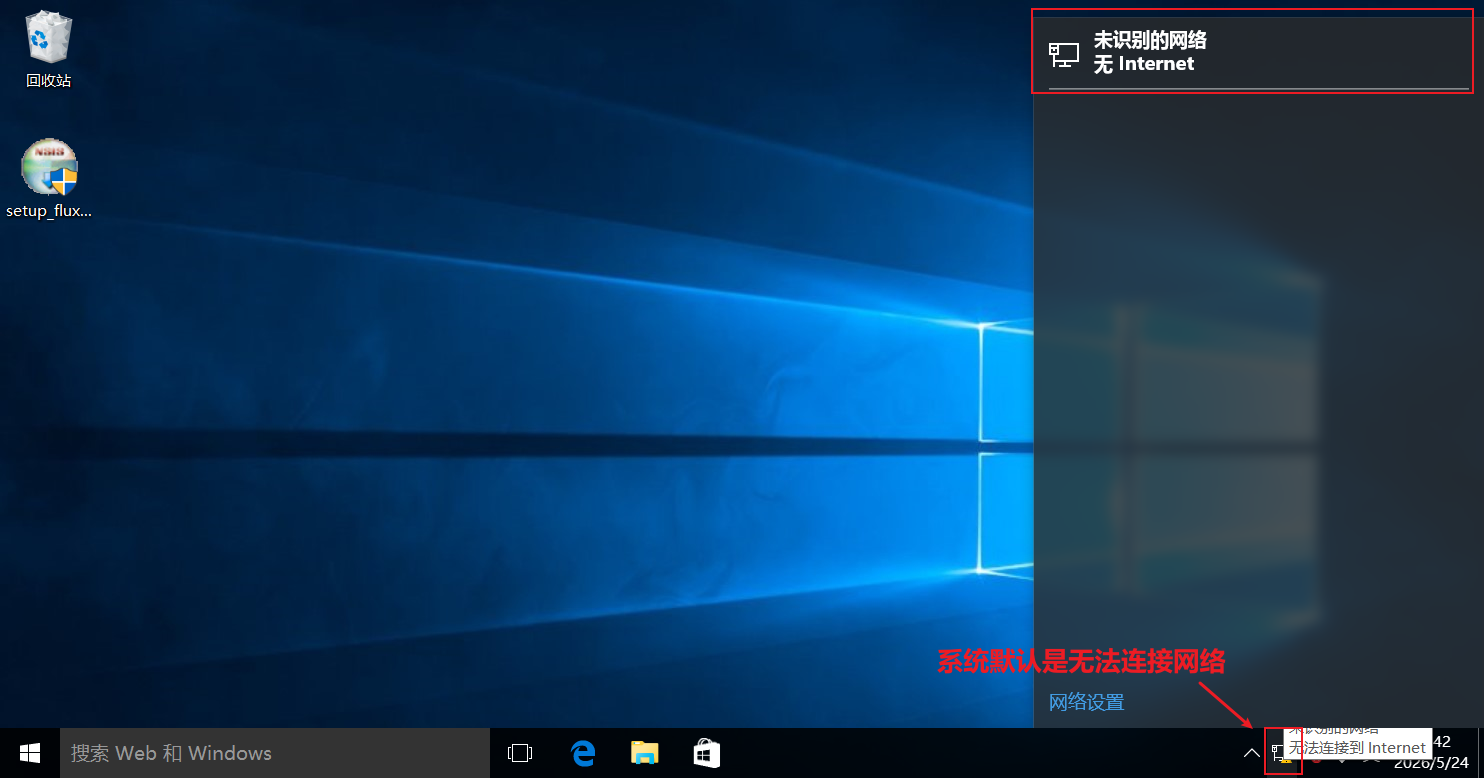
Task: Select the Recycle Bin desktop icon
Action: coord(49,36)
